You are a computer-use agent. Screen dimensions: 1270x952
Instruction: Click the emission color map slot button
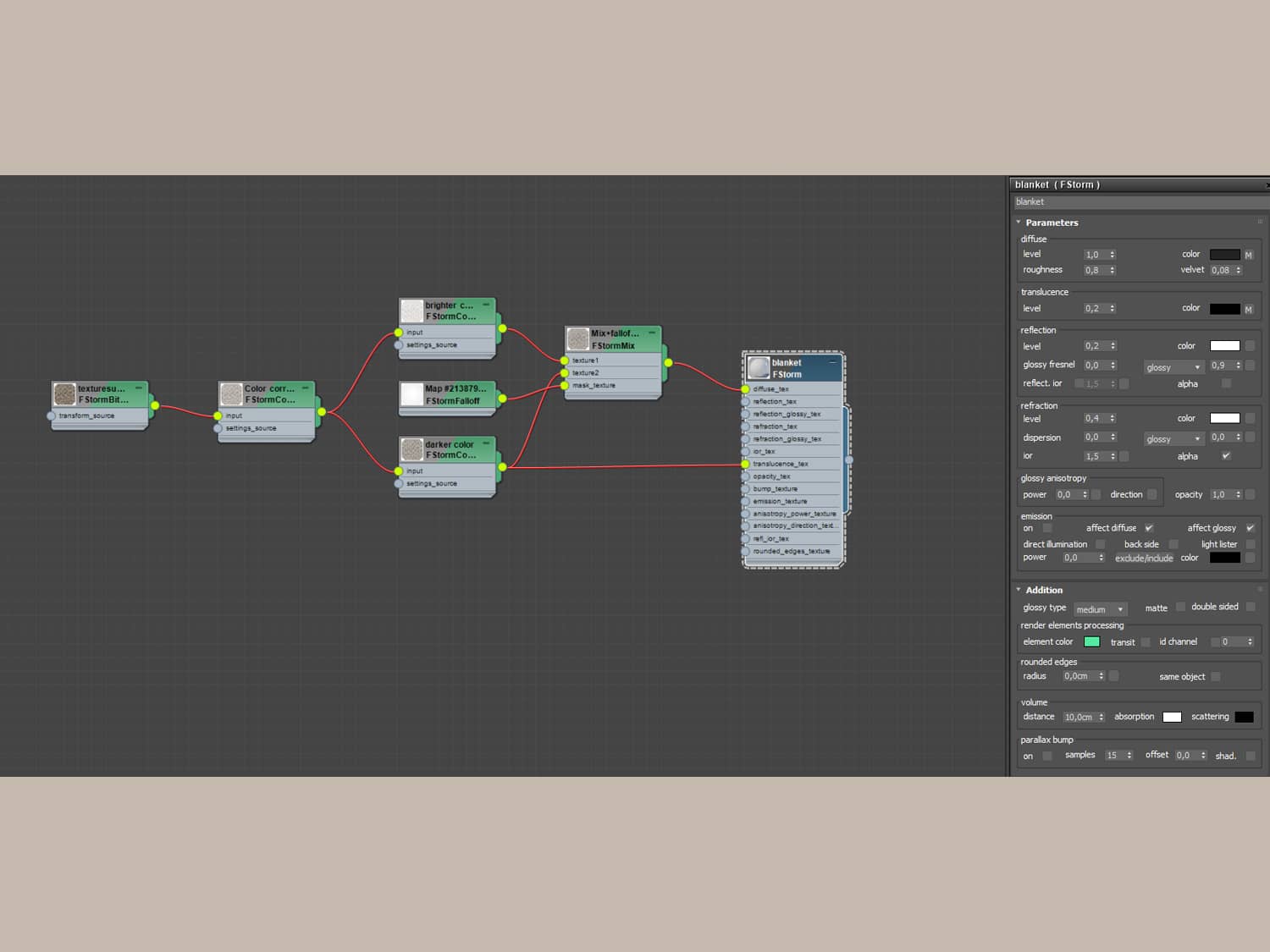coord(1250,558)
